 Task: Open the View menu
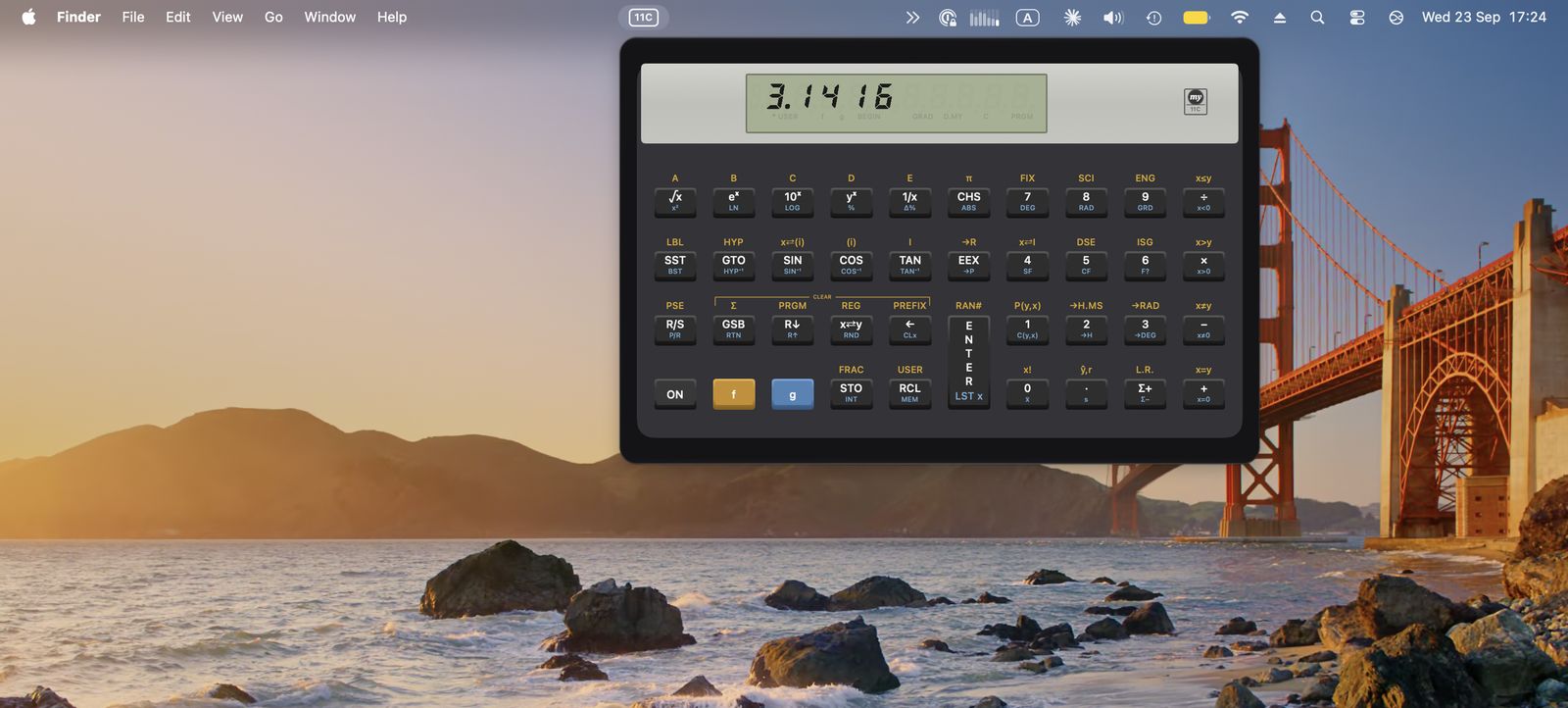pos(227,17)
